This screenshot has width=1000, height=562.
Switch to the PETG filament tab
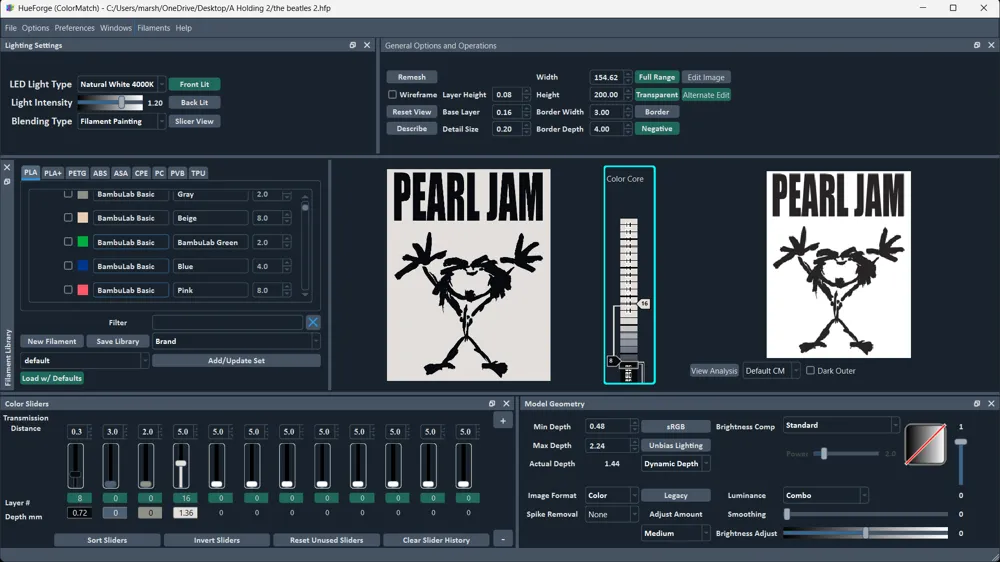(77, 173)
